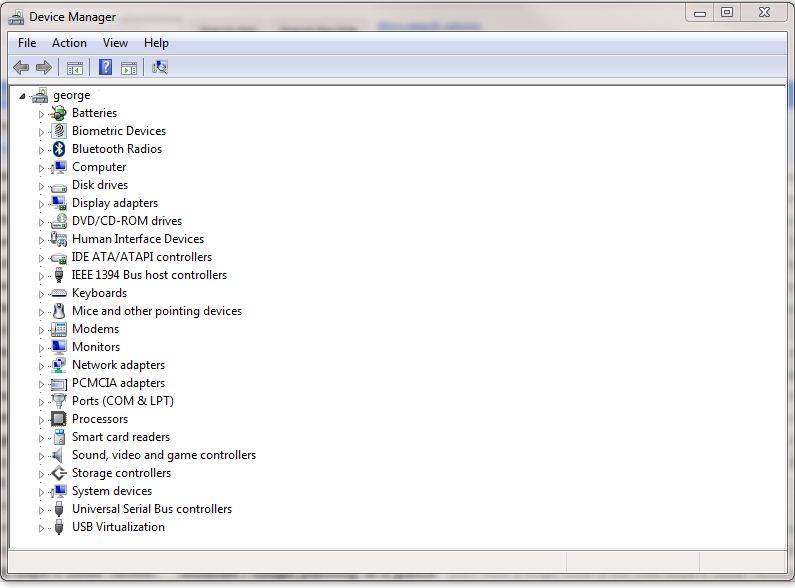Click the speaker icon for Sound controllers
Screen dimensions: 795x588
click(58, 455)
